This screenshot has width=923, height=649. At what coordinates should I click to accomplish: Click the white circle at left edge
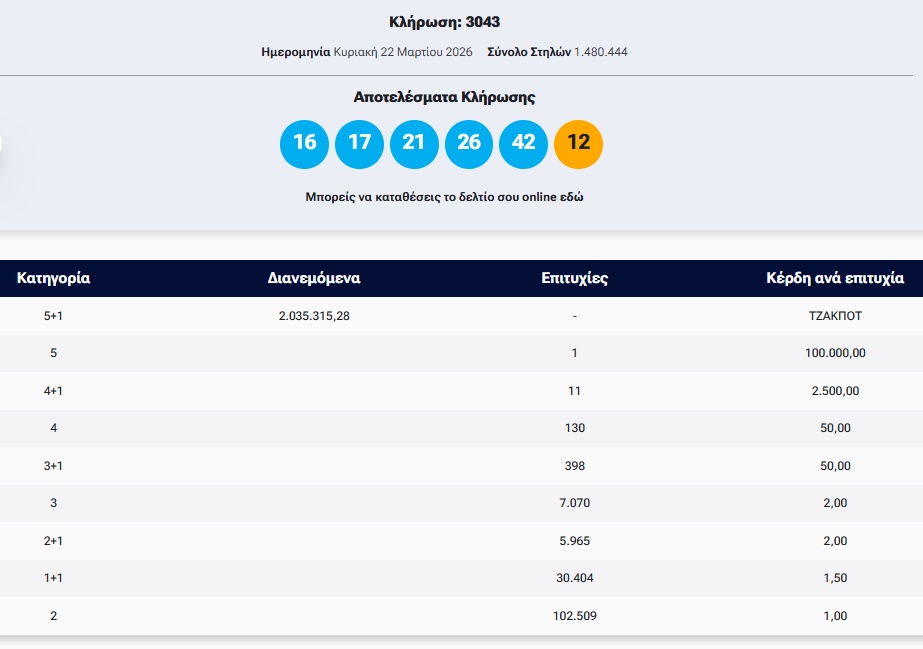[2, 144]
